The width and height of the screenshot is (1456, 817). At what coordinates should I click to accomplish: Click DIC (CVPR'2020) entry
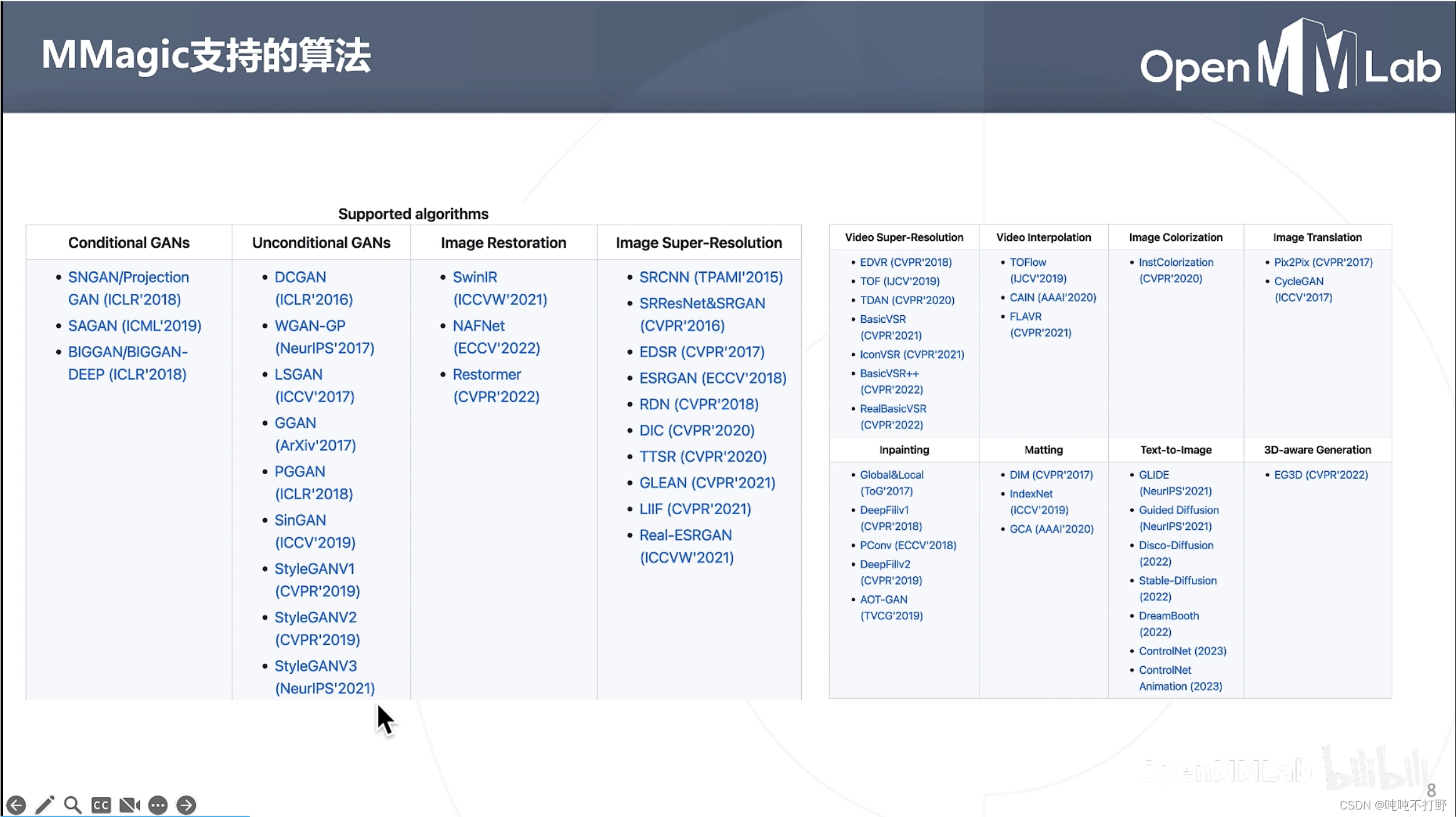697,431
